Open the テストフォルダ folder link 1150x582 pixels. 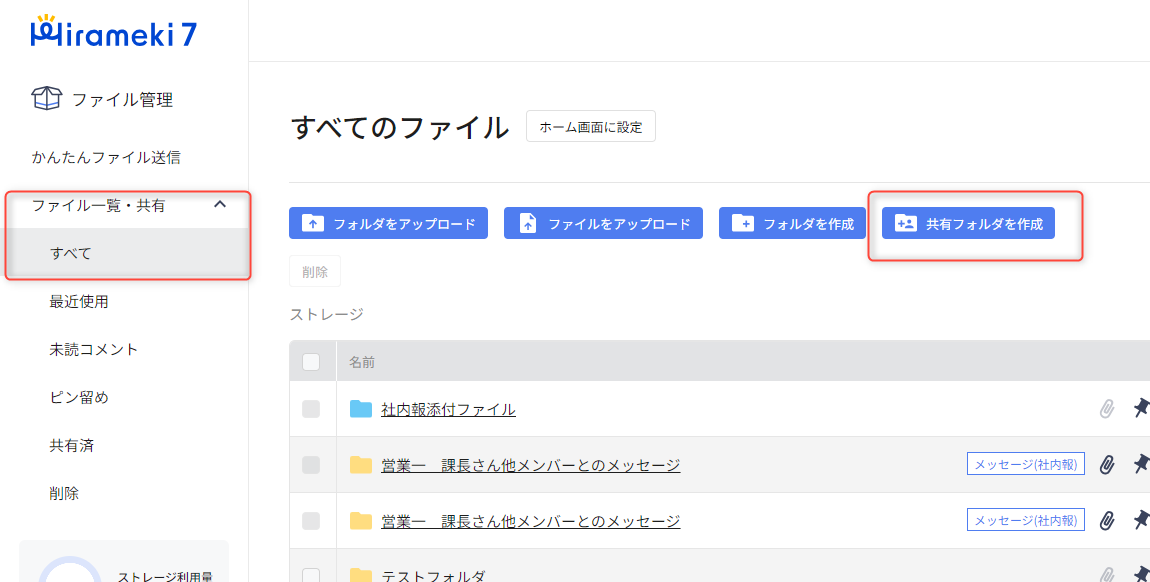pyautogui.click(x=433, y=575)
